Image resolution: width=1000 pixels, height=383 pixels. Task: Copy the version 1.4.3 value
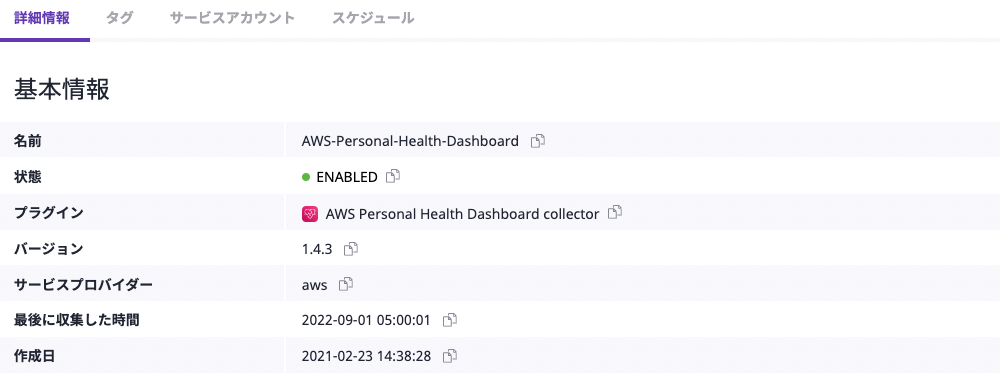pos(350,249)
